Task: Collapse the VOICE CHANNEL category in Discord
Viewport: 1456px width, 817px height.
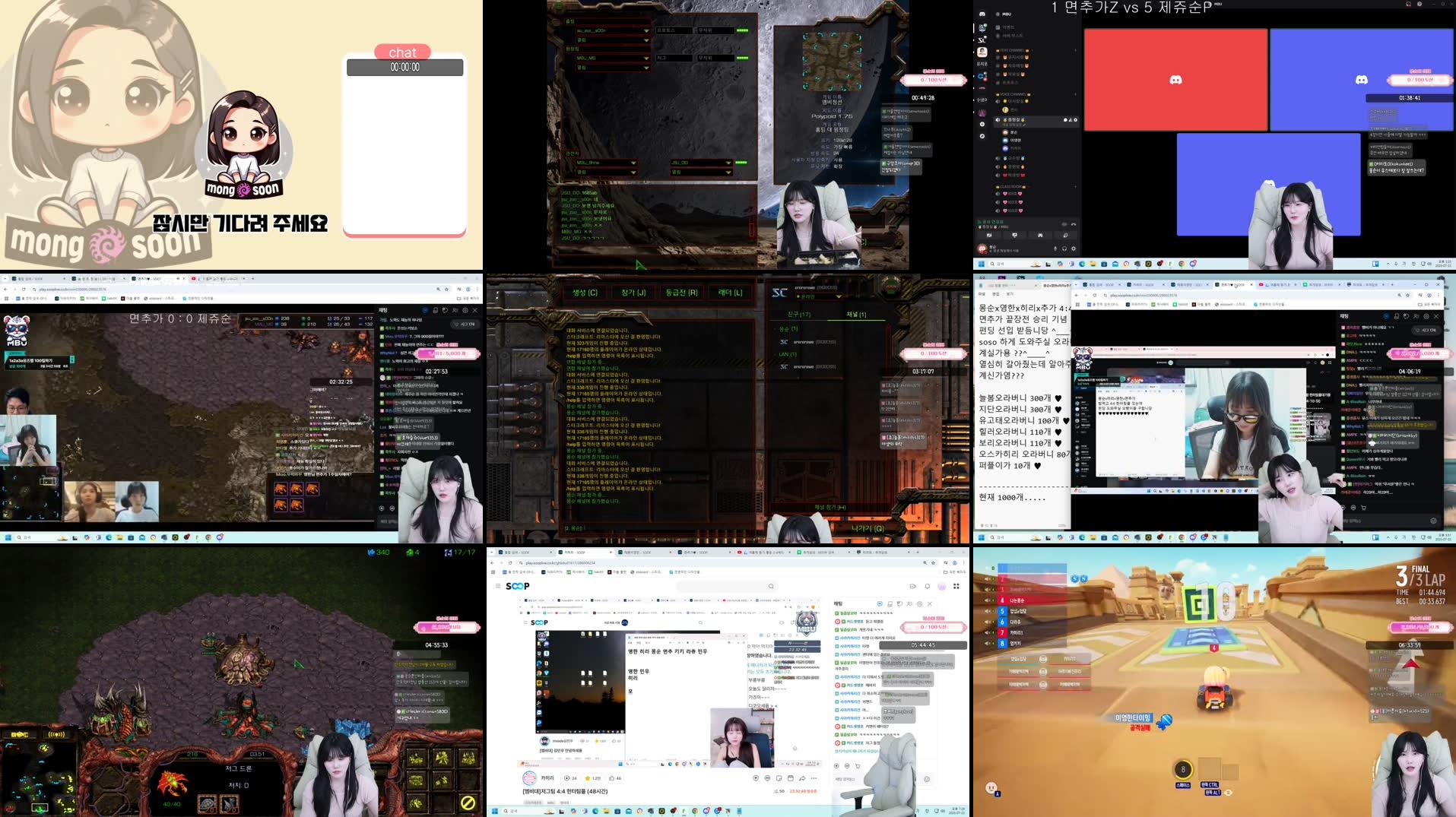Action: (1015, 94)
